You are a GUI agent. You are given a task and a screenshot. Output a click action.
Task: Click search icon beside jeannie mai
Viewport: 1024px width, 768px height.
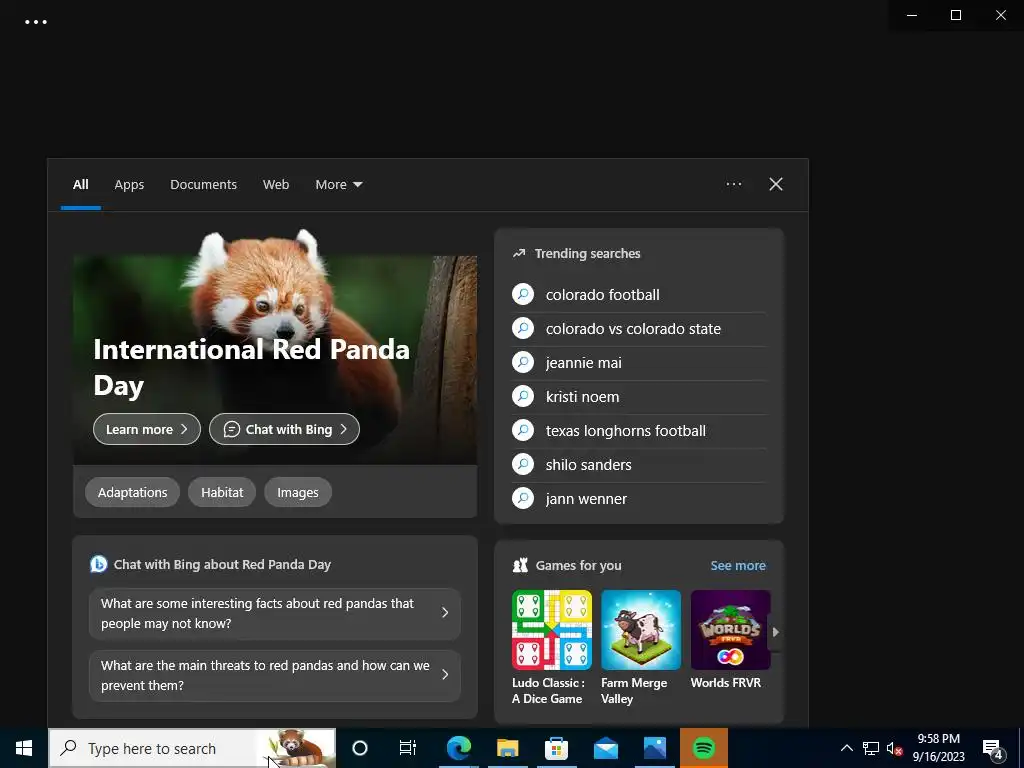click(x=522, y=362)
